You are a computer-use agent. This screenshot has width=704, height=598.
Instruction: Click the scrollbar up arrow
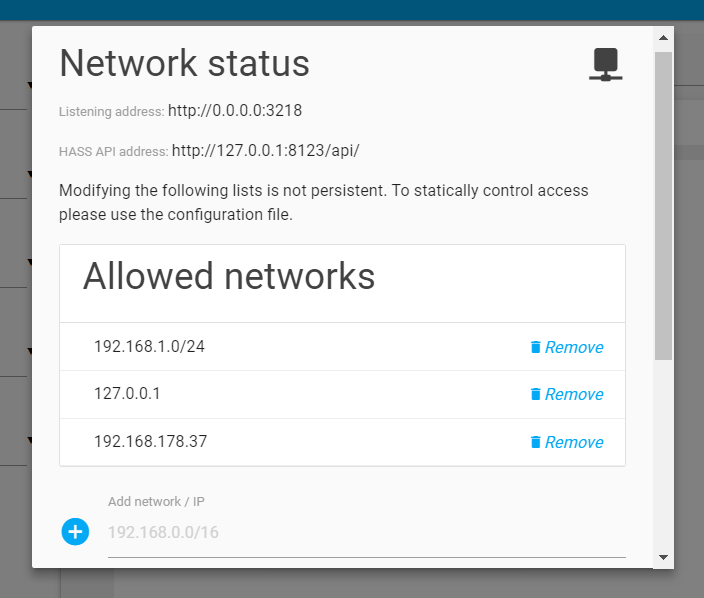tap(663, 38)
